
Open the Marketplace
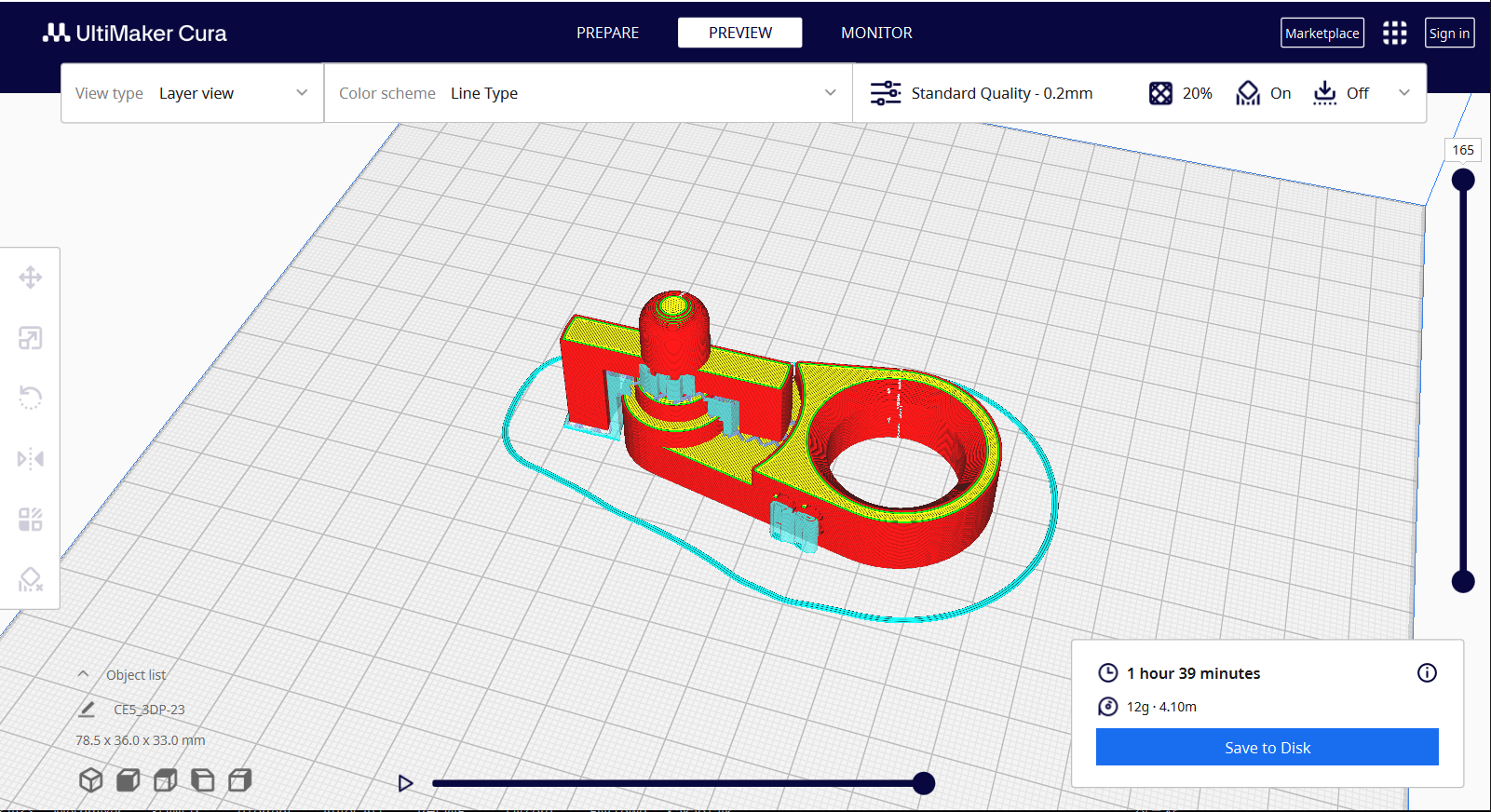click(x=1322, y=34)
